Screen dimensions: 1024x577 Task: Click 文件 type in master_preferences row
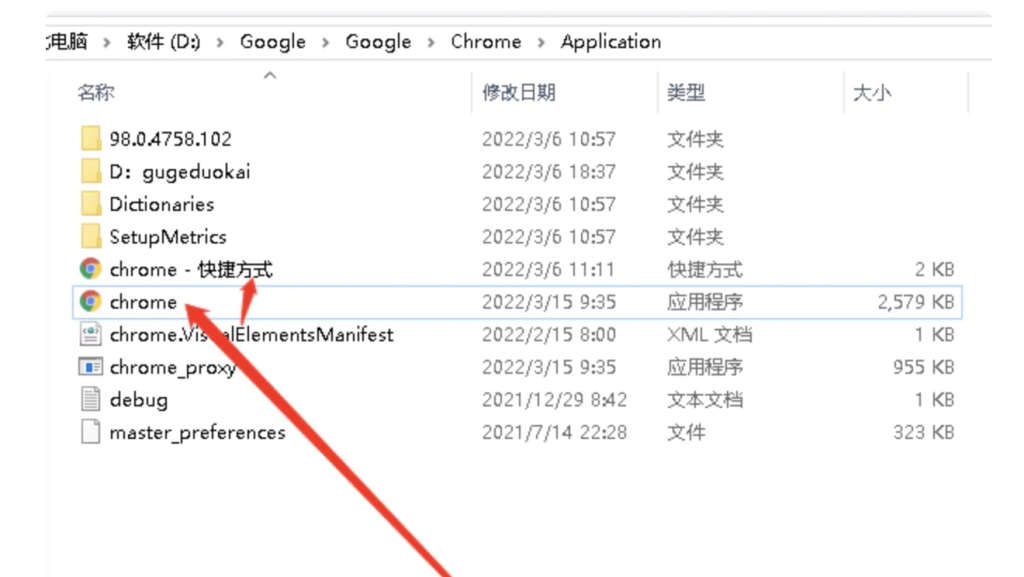click(686, 433)
